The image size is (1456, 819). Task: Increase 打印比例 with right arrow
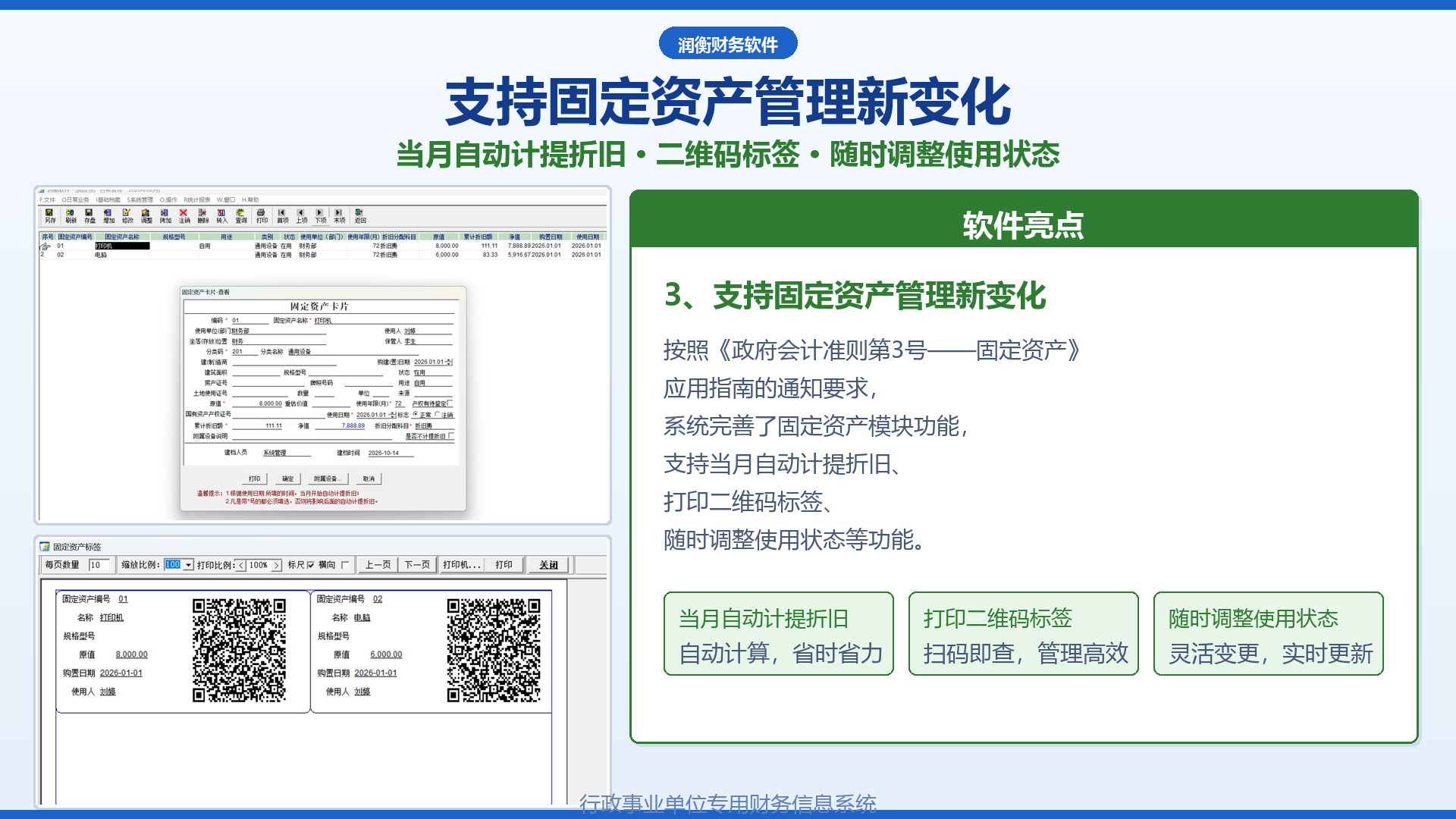tap(277, 565)
